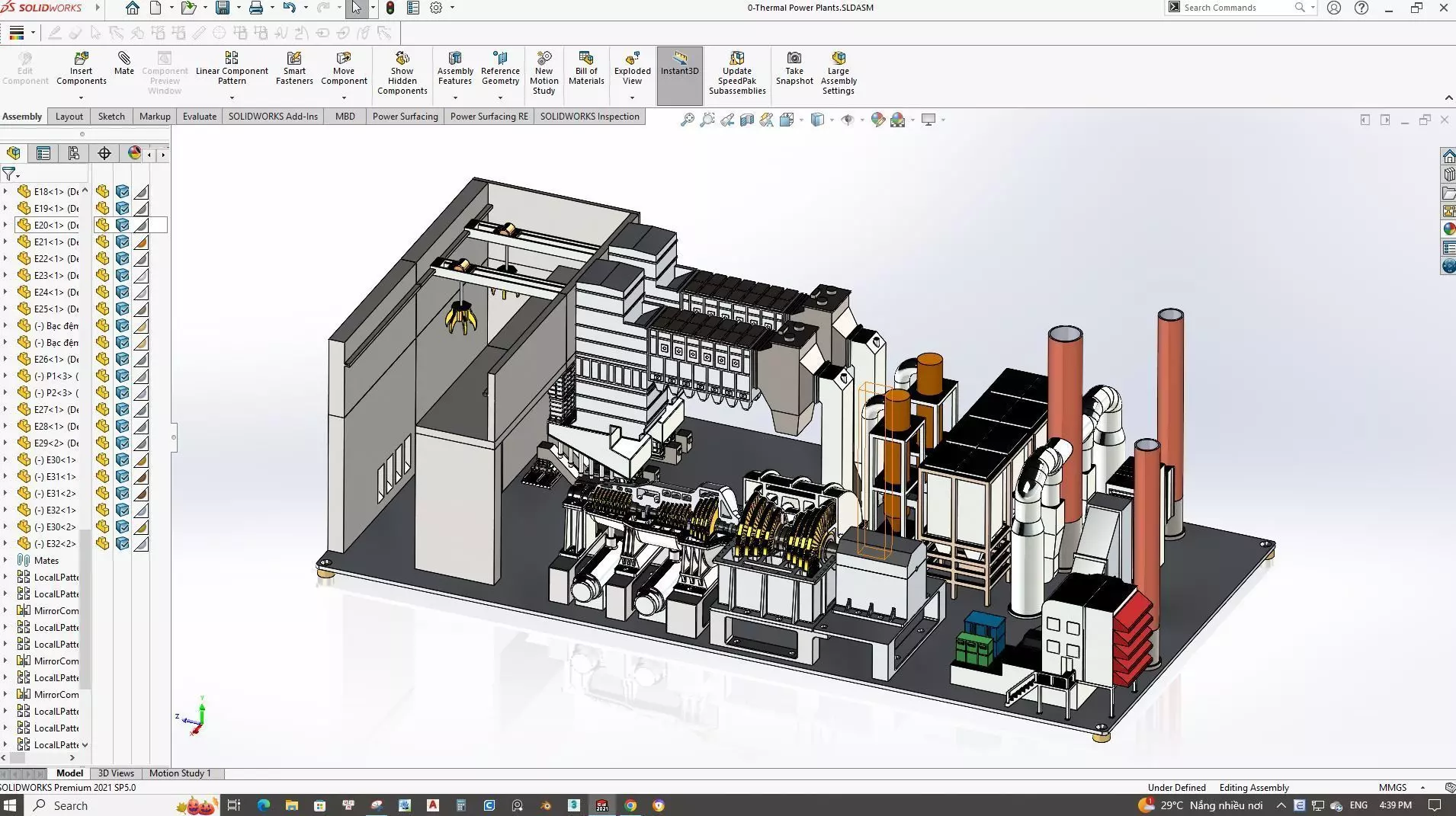
Task: Click the Rebuild traffic light icon
Action: 390,8
